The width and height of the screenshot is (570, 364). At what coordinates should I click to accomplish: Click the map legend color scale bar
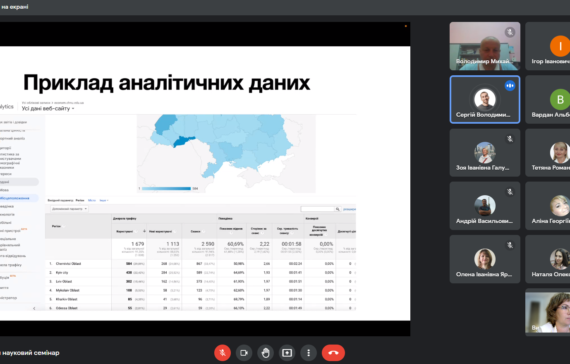tap(166, 188)
